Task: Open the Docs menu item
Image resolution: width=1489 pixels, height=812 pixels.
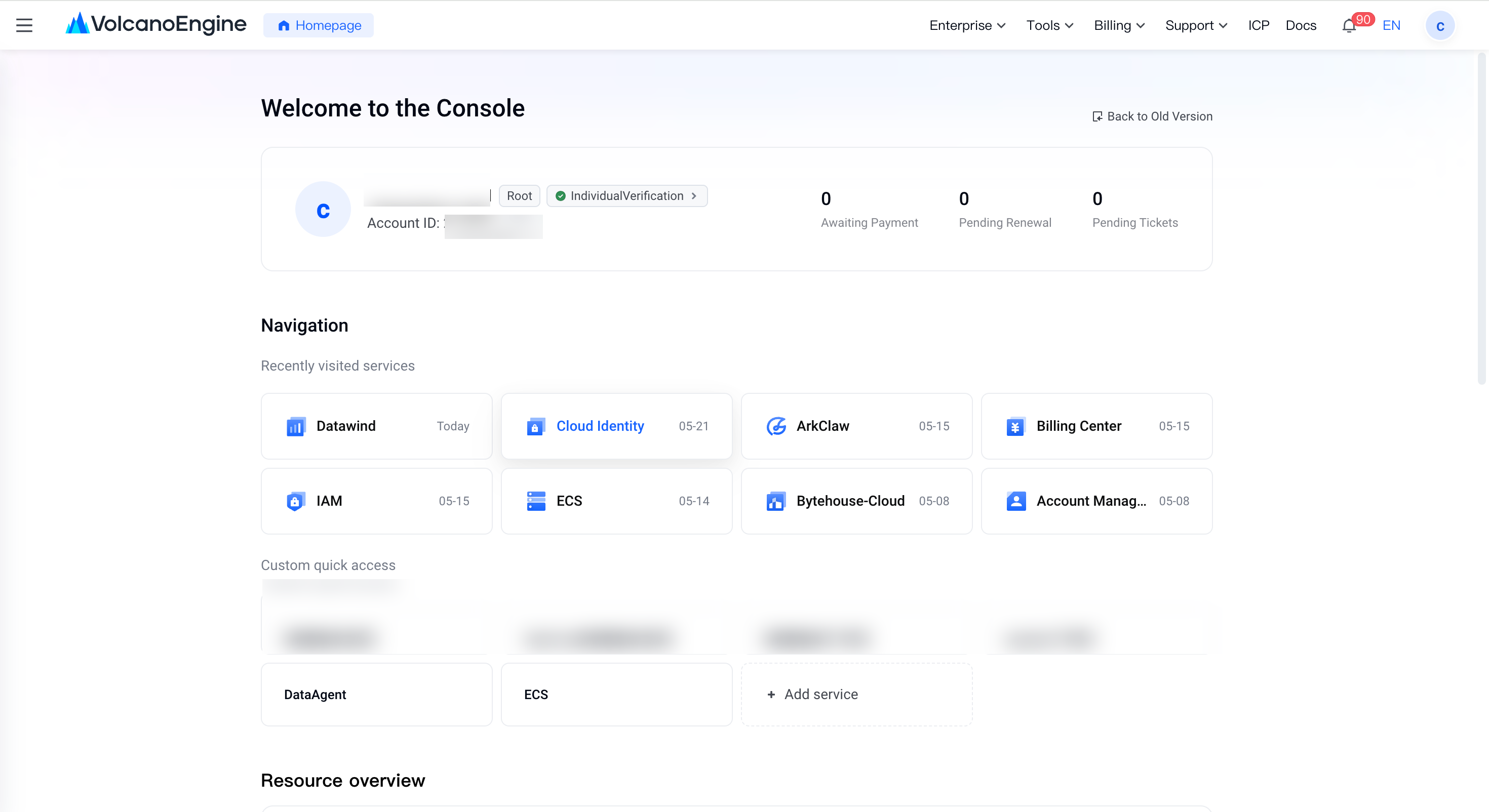Action: point(1301,25)
